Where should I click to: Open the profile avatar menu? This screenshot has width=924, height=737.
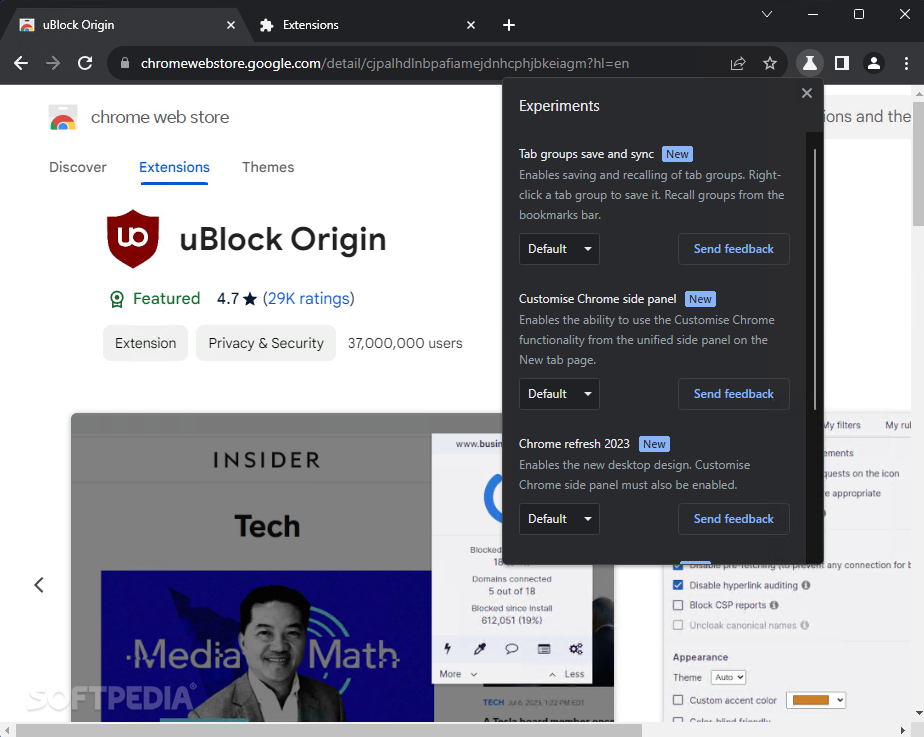point(874,63)
